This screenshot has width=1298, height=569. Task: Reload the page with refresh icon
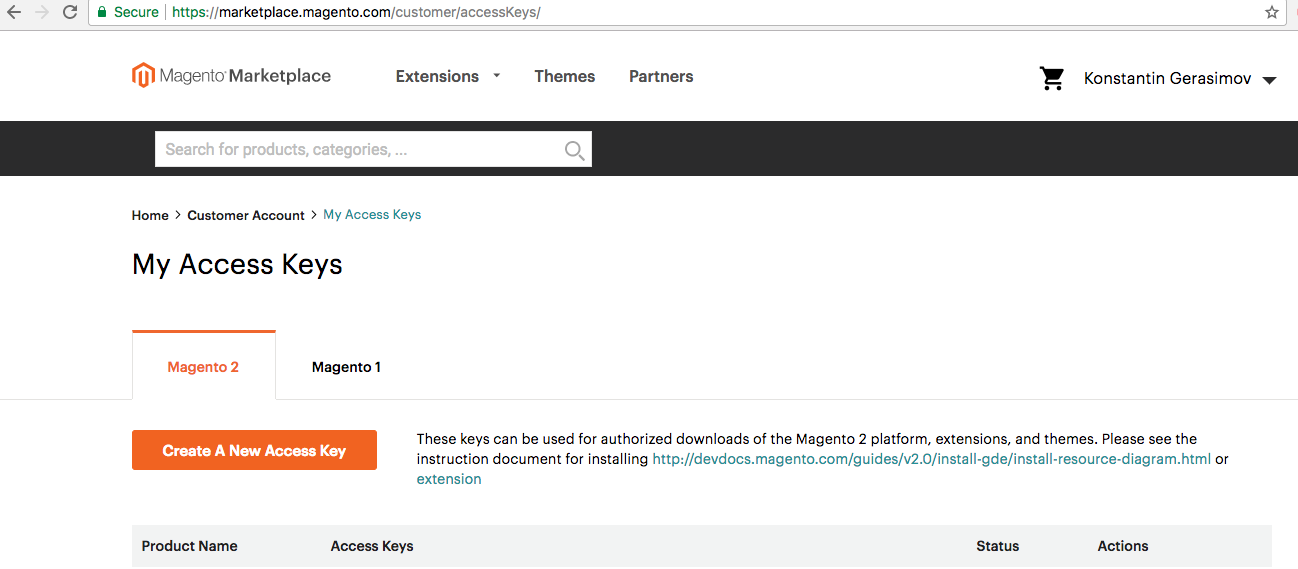coord(70,12)
